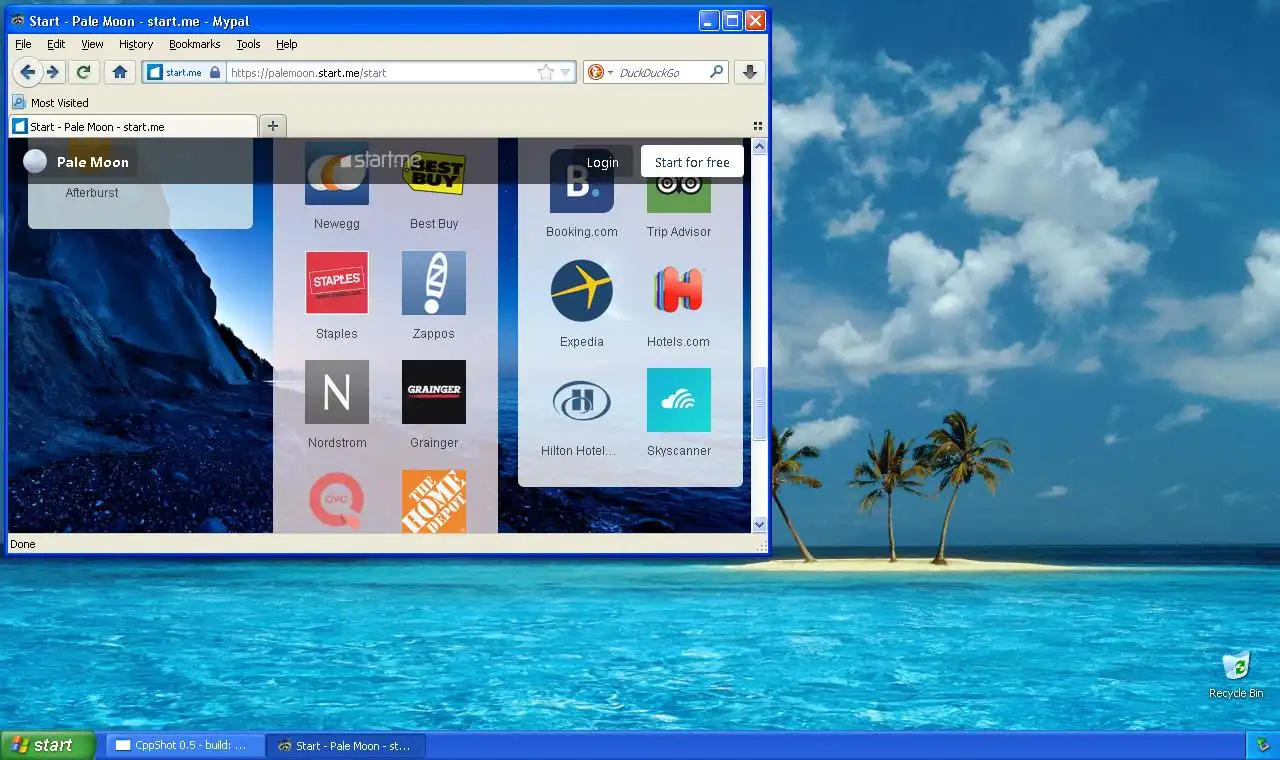Expand the URL history dropdown arrow
1280x760 pixels.
(x=566, y=72)
